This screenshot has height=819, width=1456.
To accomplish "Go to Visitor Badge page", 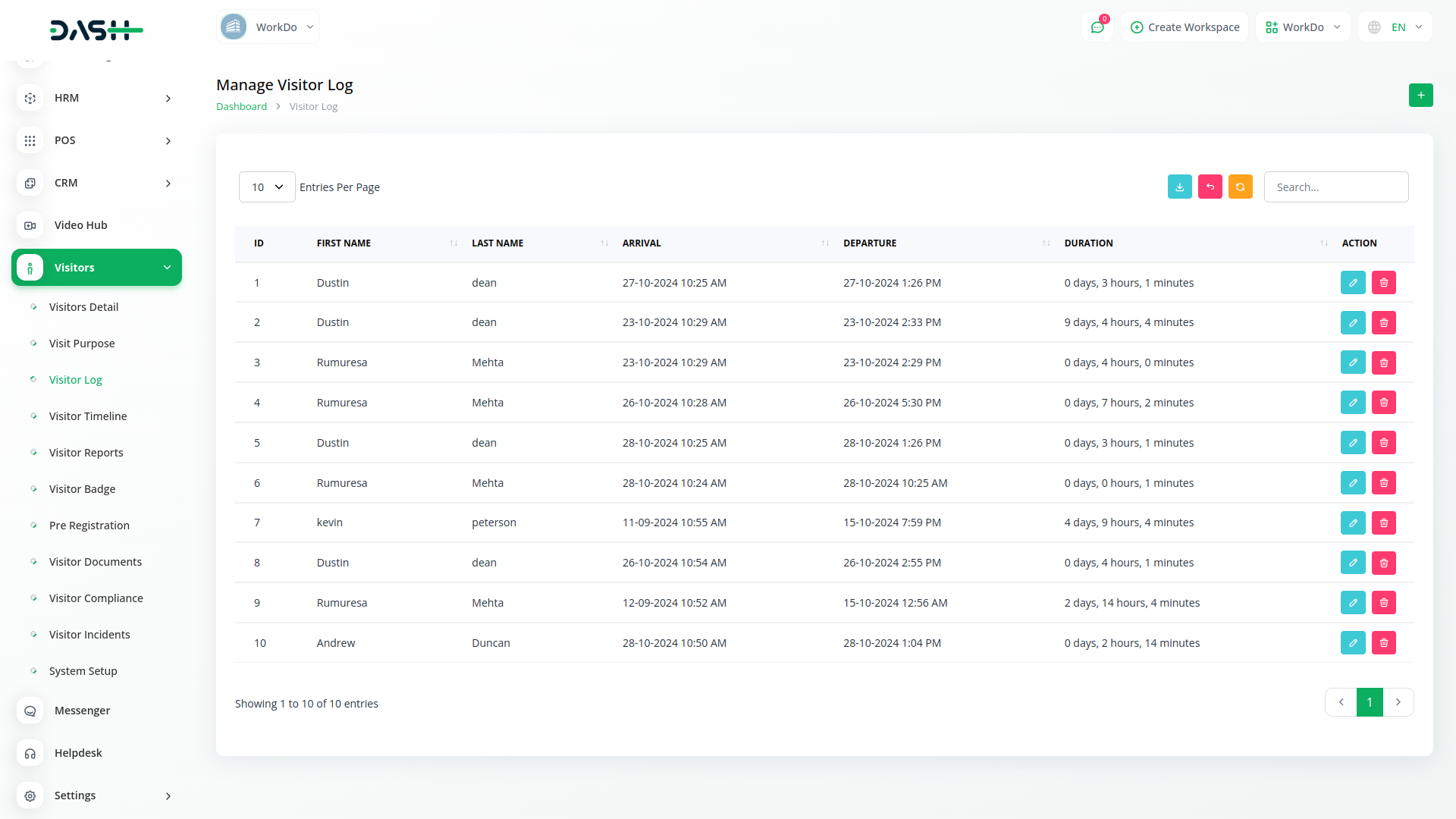I will 82,489.
